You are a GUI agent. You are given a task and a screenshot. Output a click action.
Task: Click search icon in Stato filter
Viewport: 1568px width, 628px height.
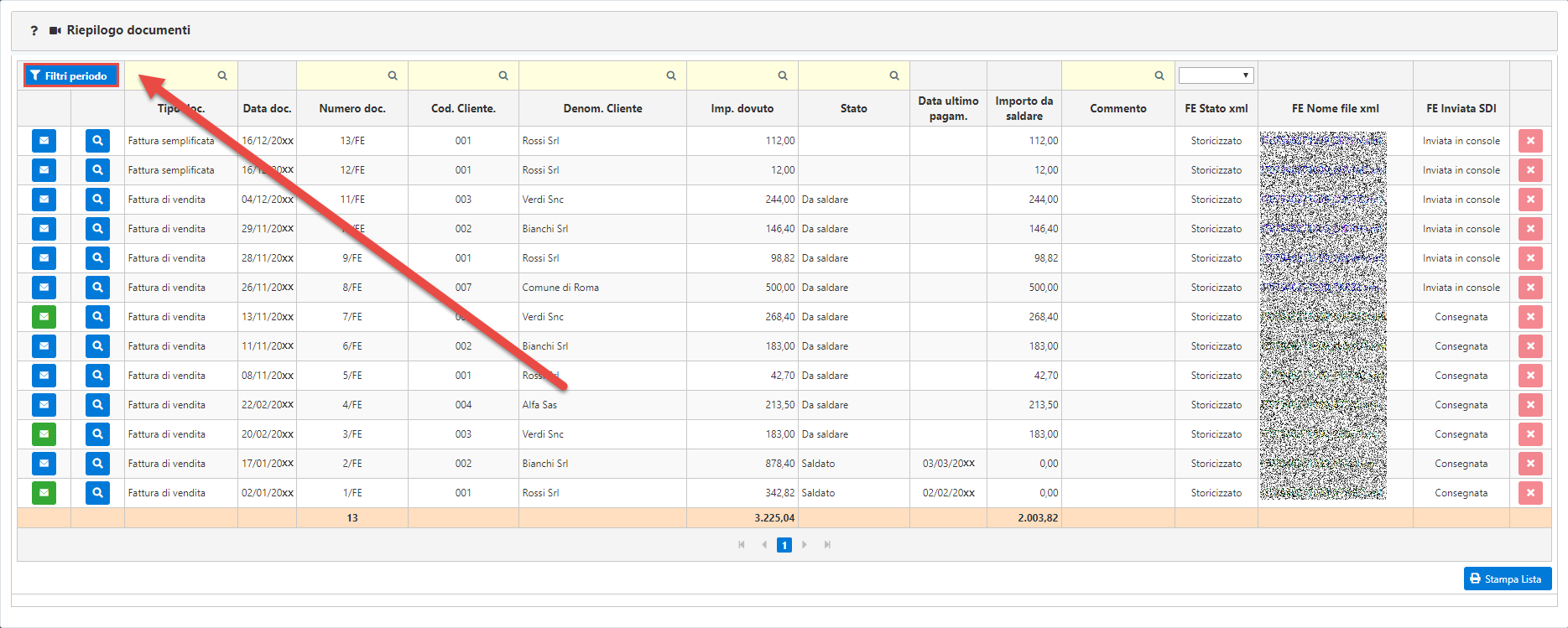[x=894, y=75]
